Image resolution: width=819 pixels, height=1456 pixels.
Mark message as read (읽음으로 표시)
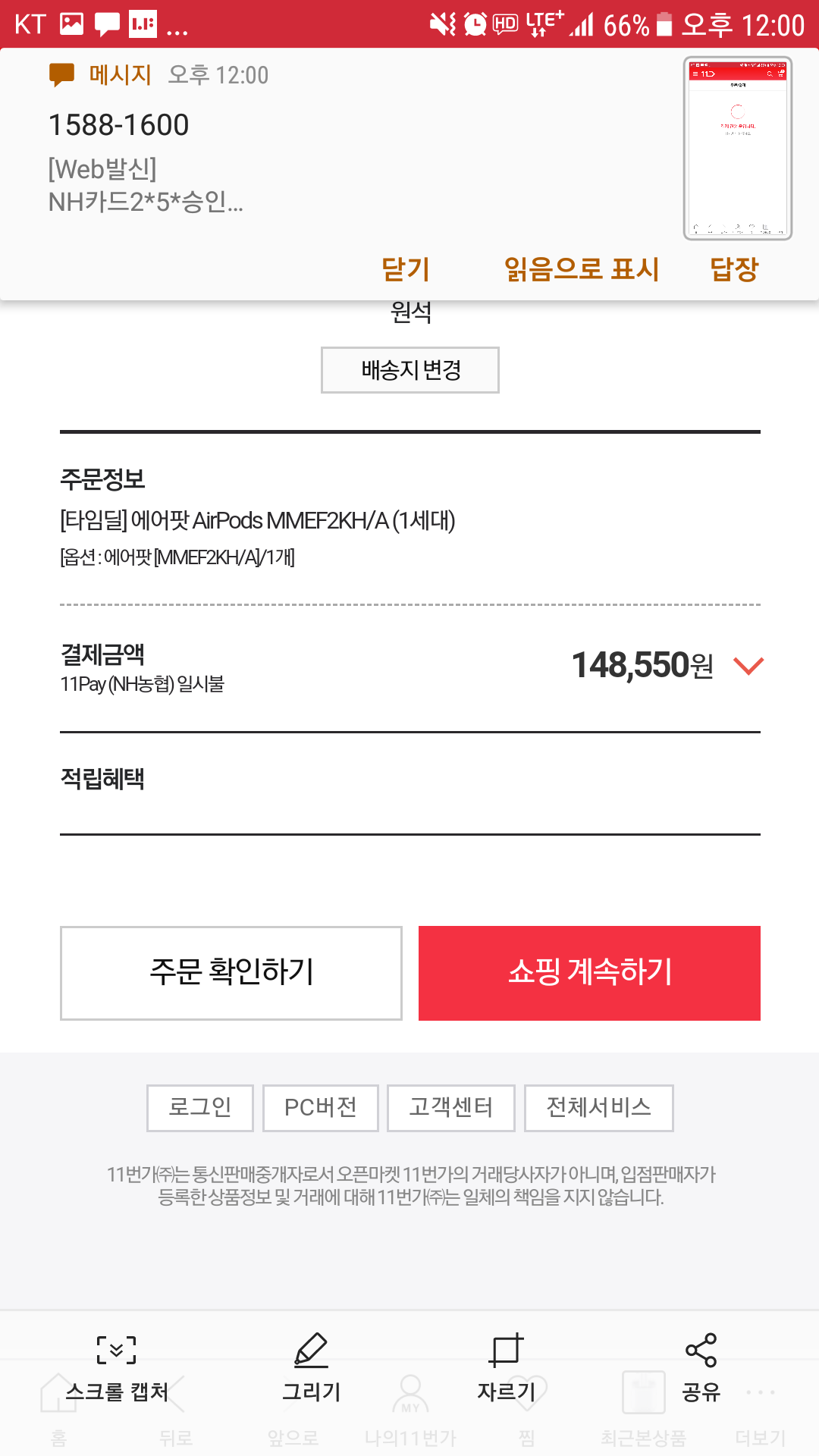point(582,269)
